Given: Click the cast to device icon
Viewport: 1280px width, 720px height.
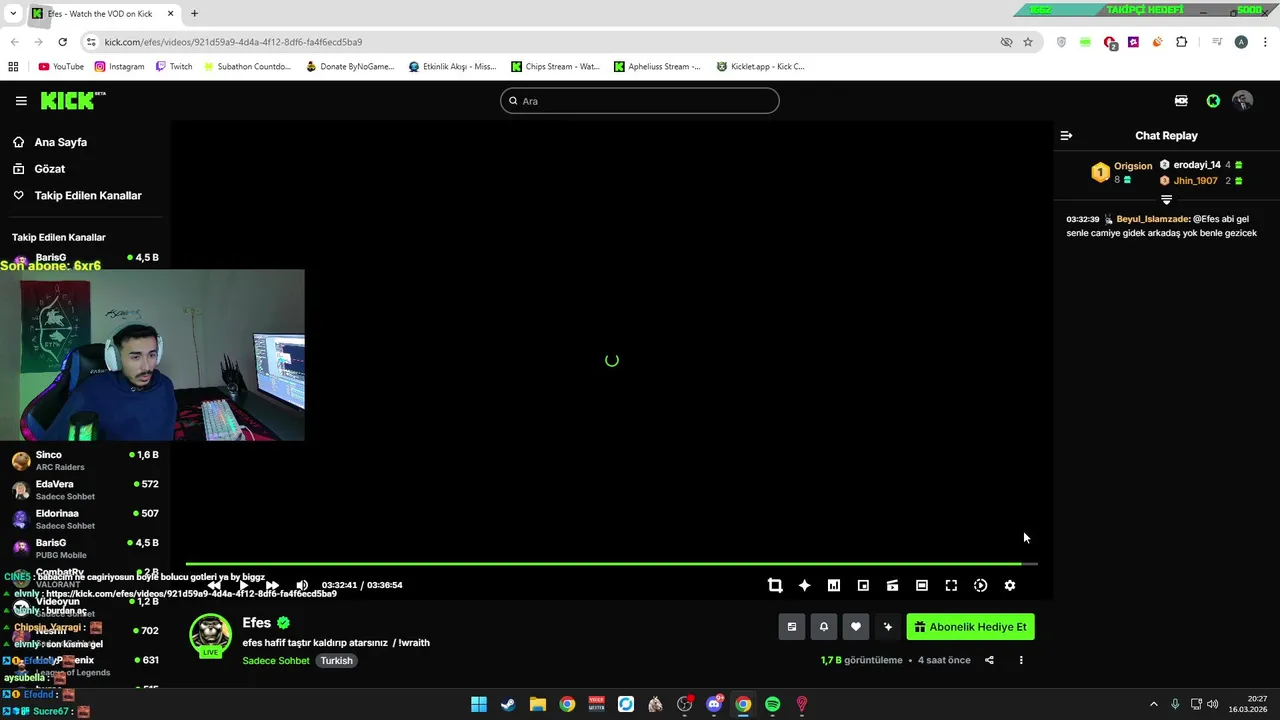Looking at the screenshot, I should click(893, 586).
